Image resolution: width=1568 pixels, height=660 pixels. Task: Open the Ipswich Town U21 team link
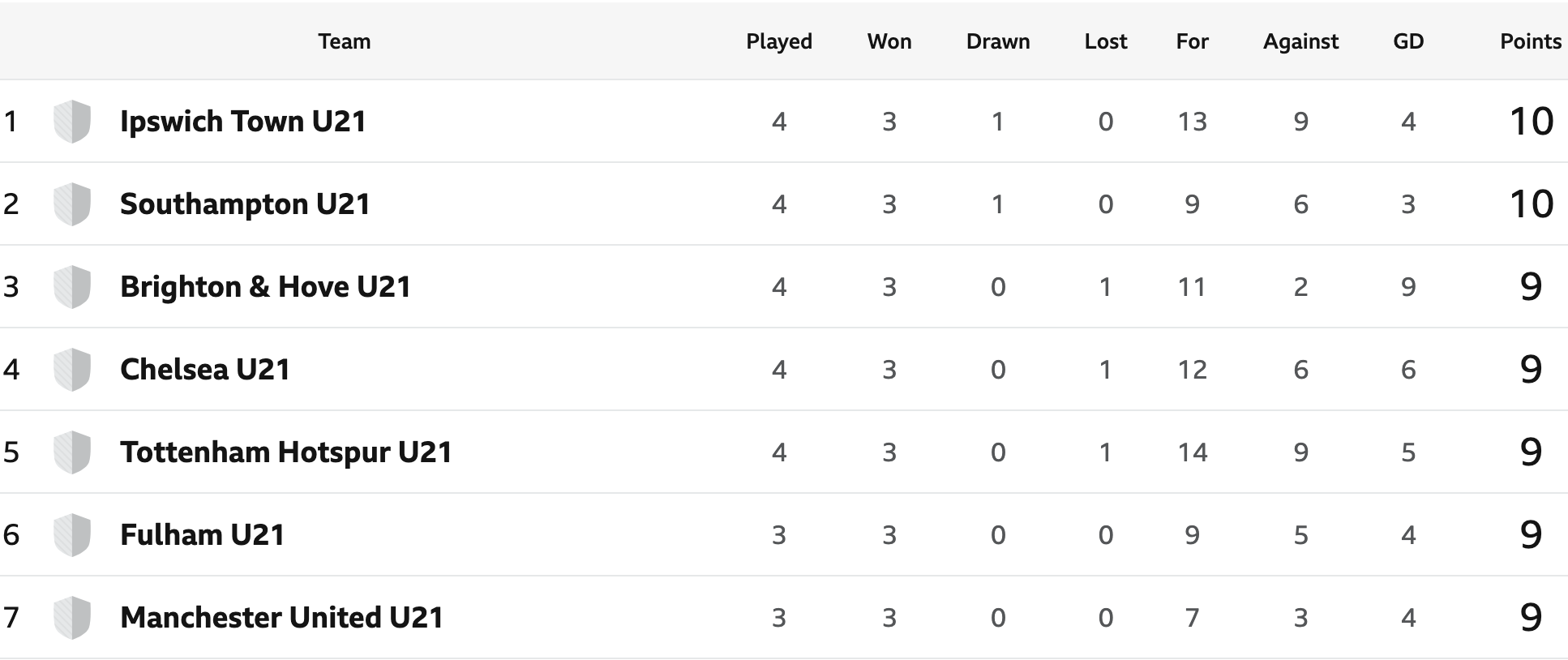[243, 122]
